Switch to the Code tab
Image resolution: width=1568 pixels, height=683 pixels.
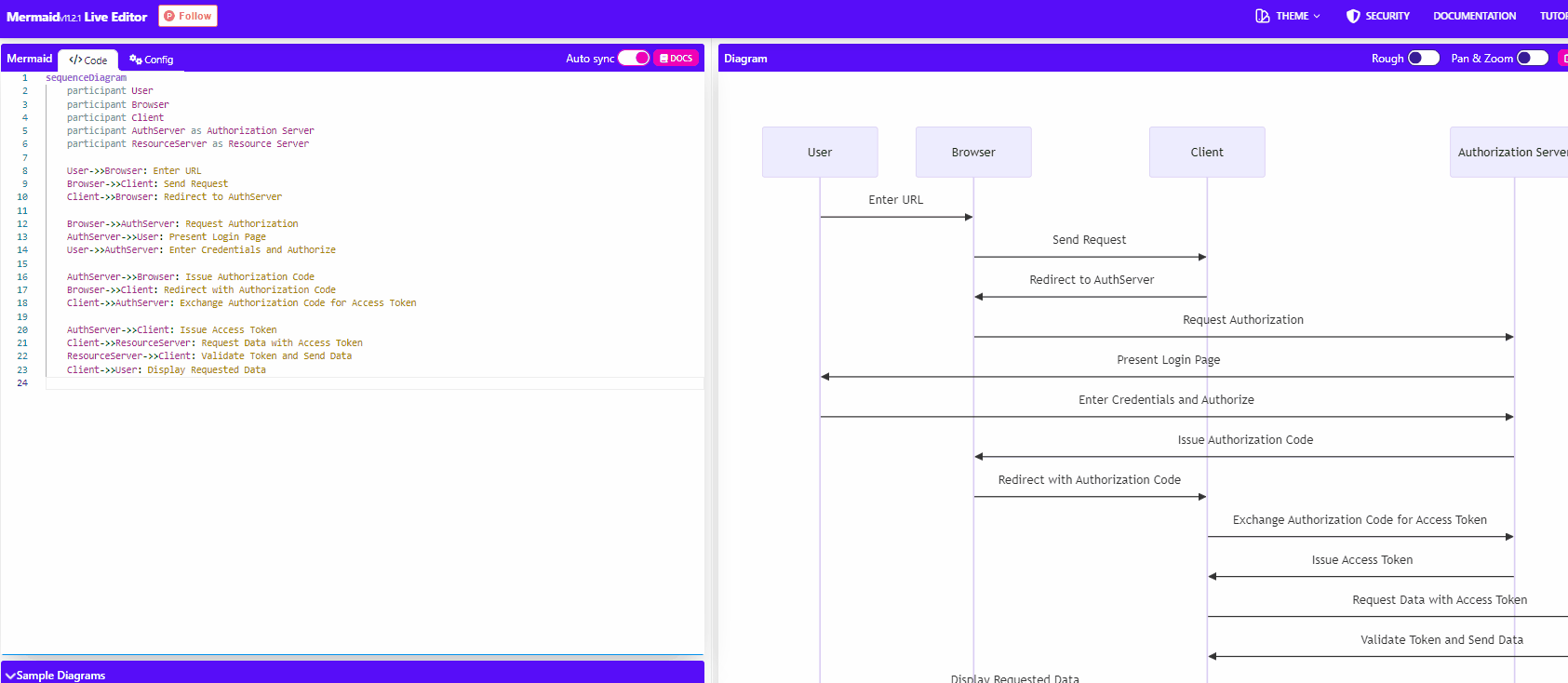[x=87, y=60]
